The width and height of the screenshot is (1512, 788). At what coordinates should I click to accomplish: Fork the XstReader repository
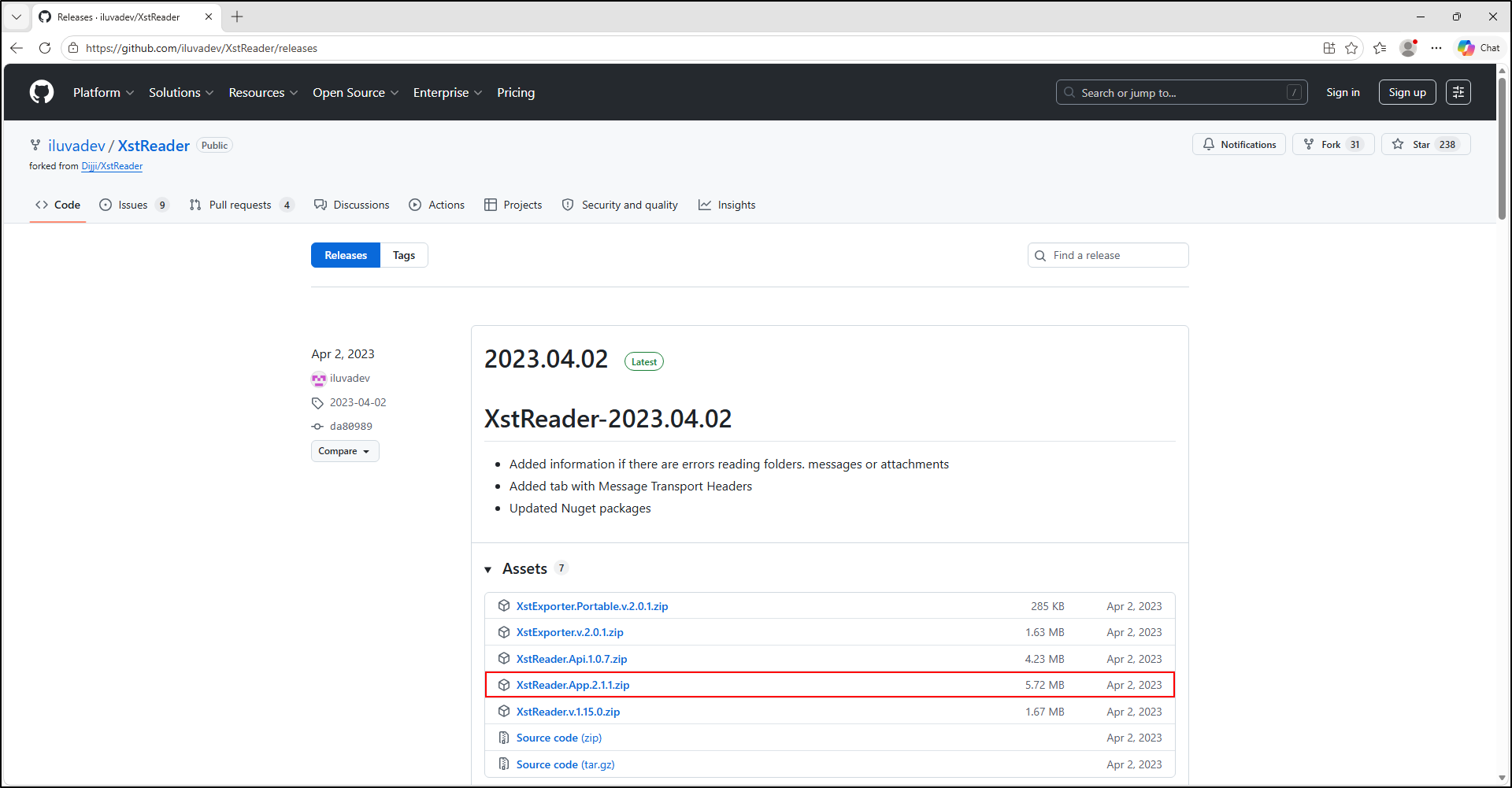pyautogui.click(x=1333, y=144)
